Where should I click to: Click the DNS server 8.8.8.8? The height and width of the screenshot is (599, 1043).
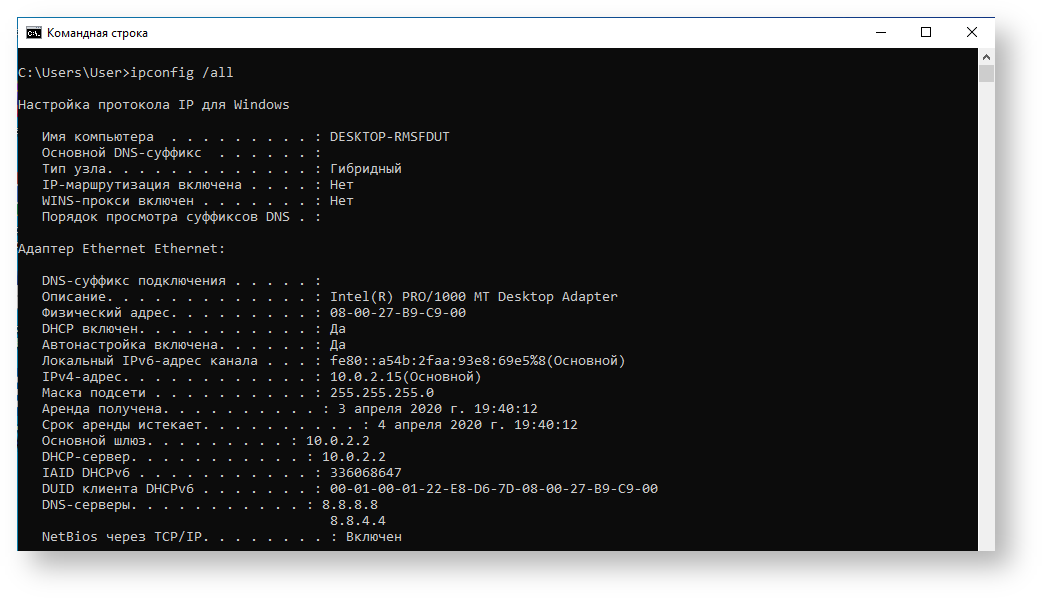pyautogui.click(x=353, y=505)
